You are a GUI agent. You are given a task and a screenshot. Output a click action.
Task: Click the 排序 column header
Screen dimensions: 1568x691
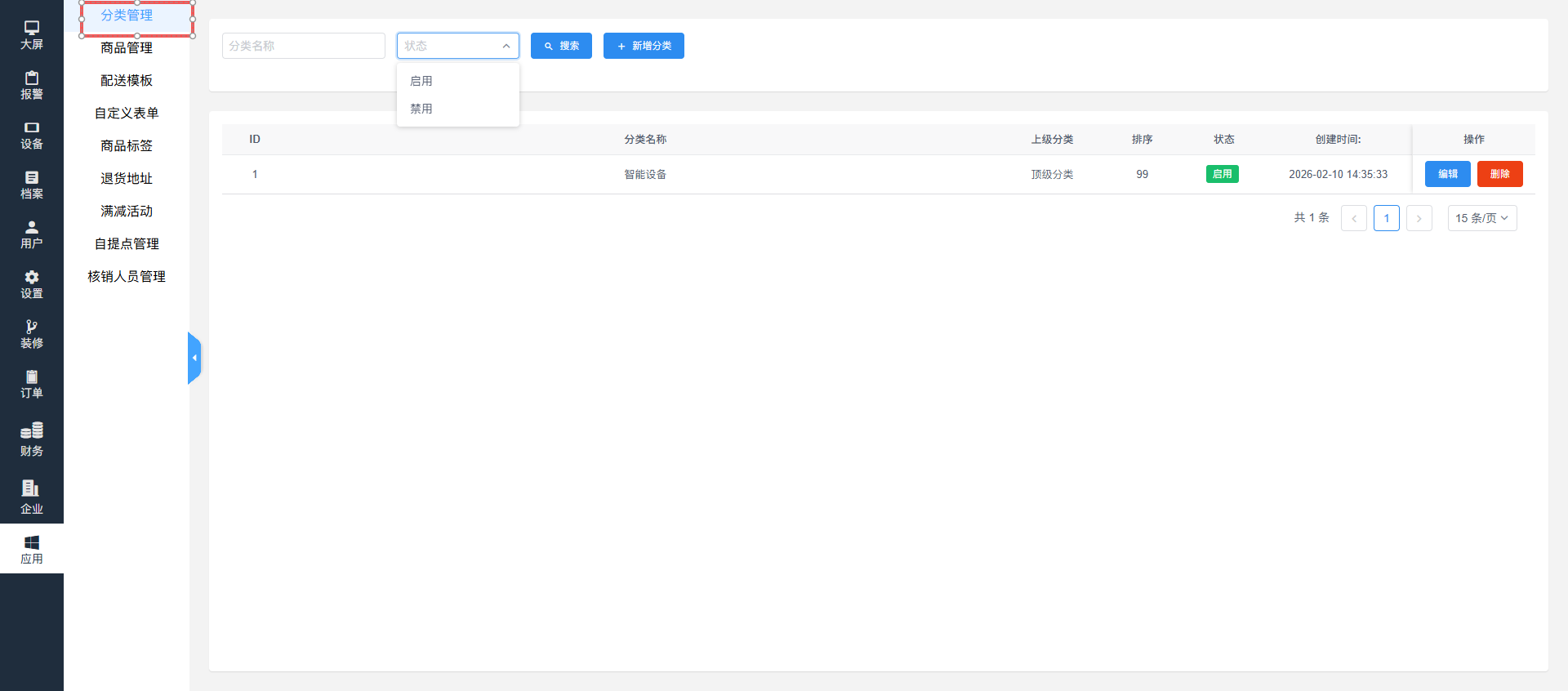[x=1142, y=140]
